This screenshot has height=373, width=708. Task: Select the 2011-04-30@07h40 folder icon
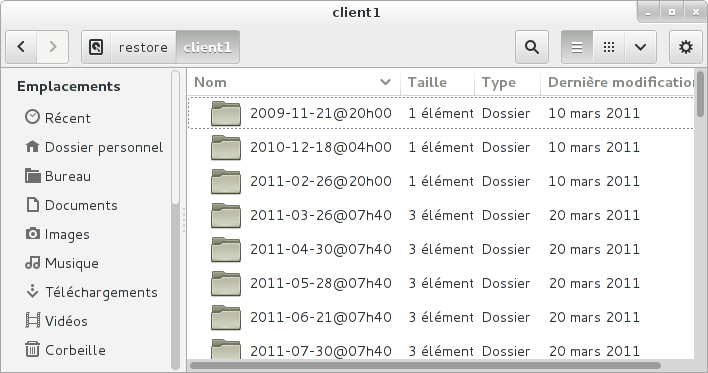coord(226,249)
